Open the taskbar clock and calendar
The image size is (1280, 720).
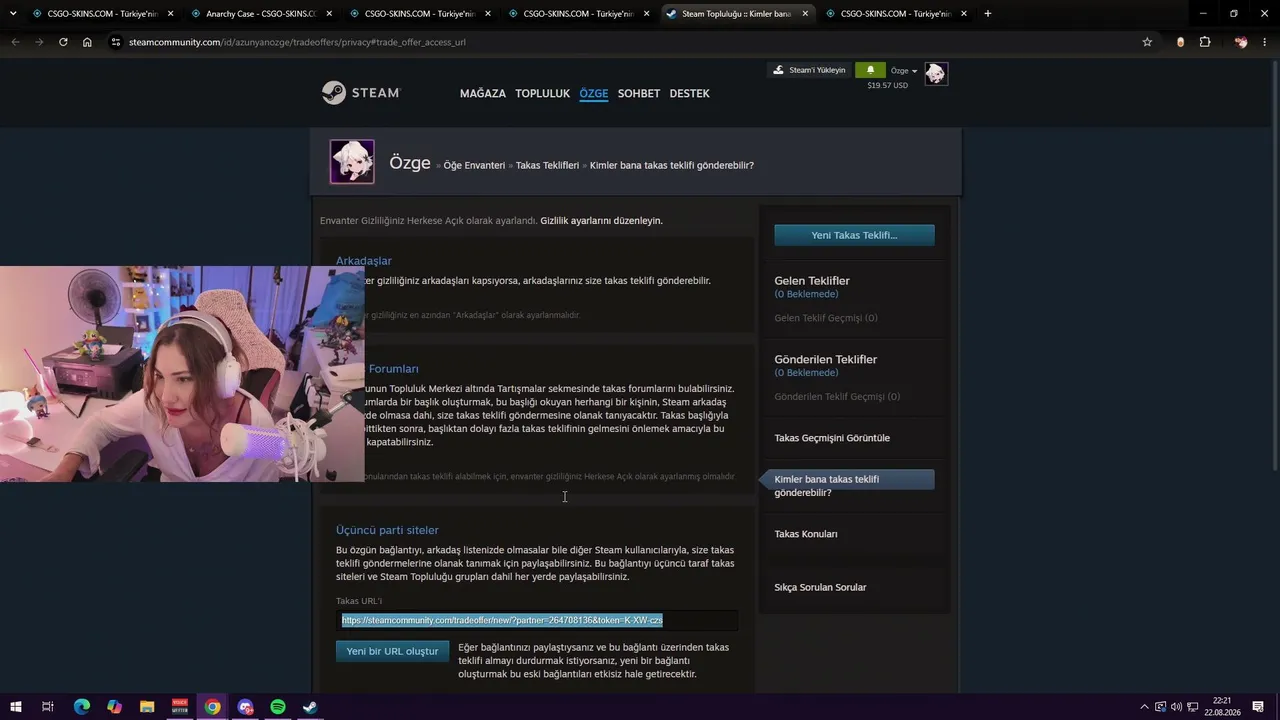pos(1221,707)
